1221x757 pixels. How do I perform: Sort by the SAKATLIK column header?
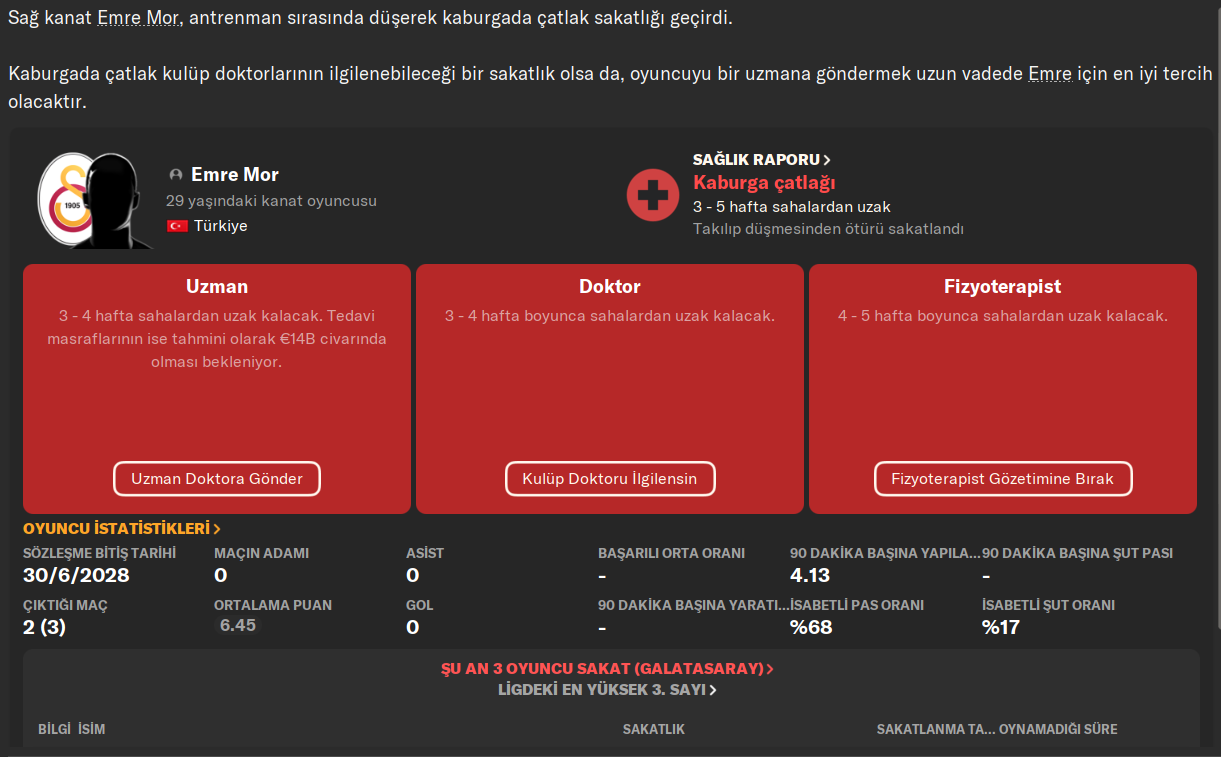point(654,730)
